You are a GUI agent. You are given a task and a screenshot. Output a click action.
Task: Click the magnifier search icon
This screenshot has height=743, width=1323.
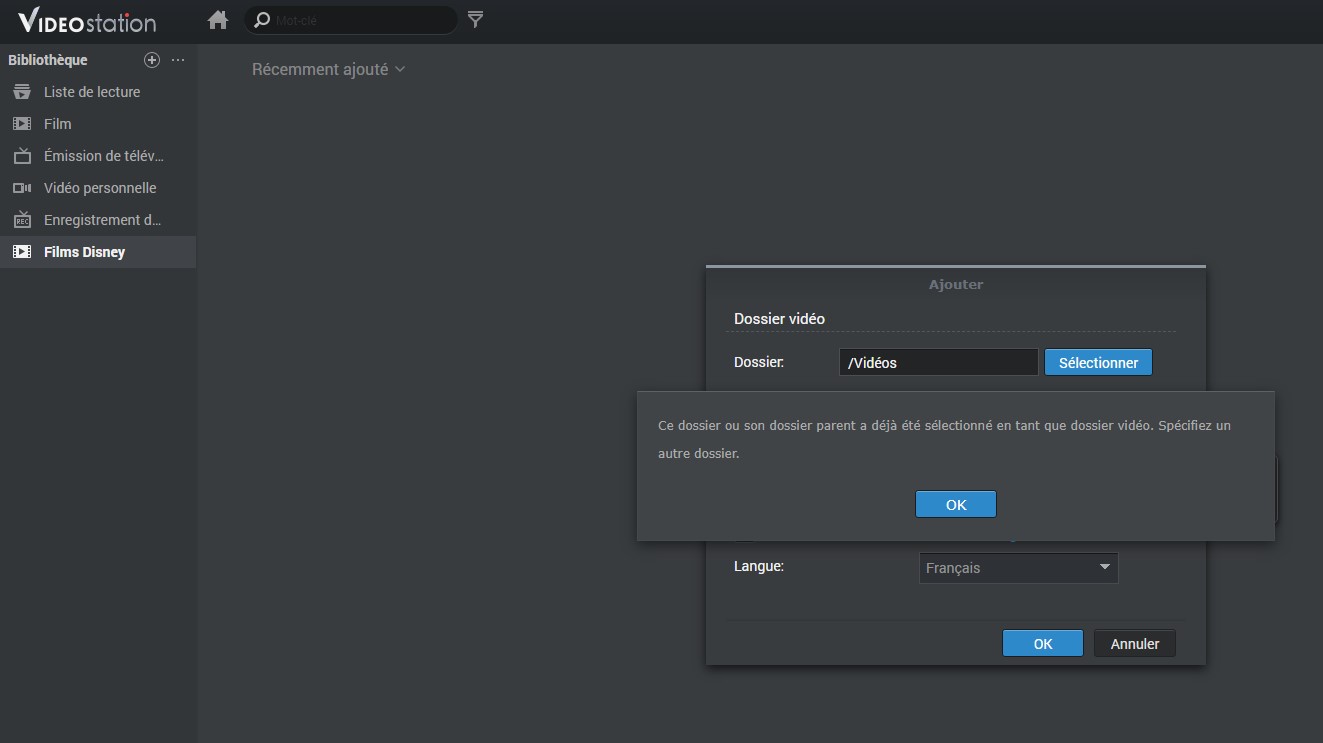click(262, 20)
